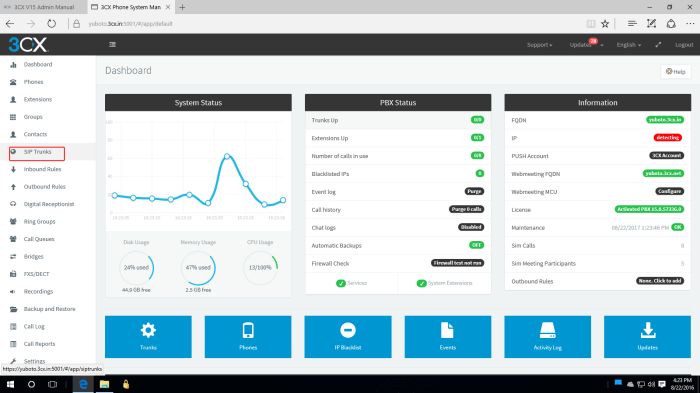The width and height of the screenshot is (700, 393).
Task: Click the Phones tile
Action: [248, 337]
